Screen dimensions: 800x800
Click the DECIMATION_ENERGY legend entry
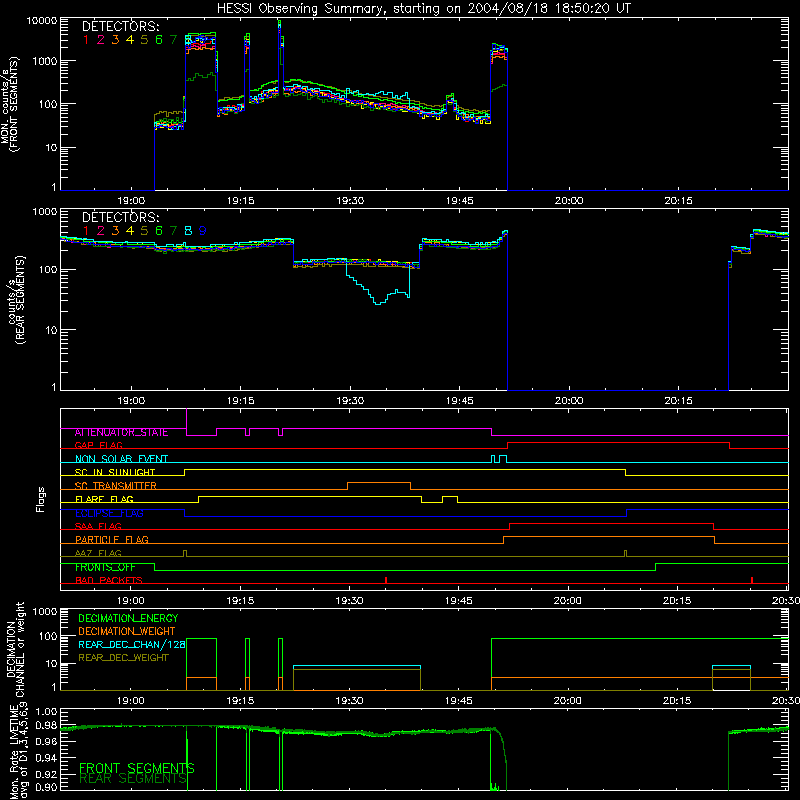128,618
